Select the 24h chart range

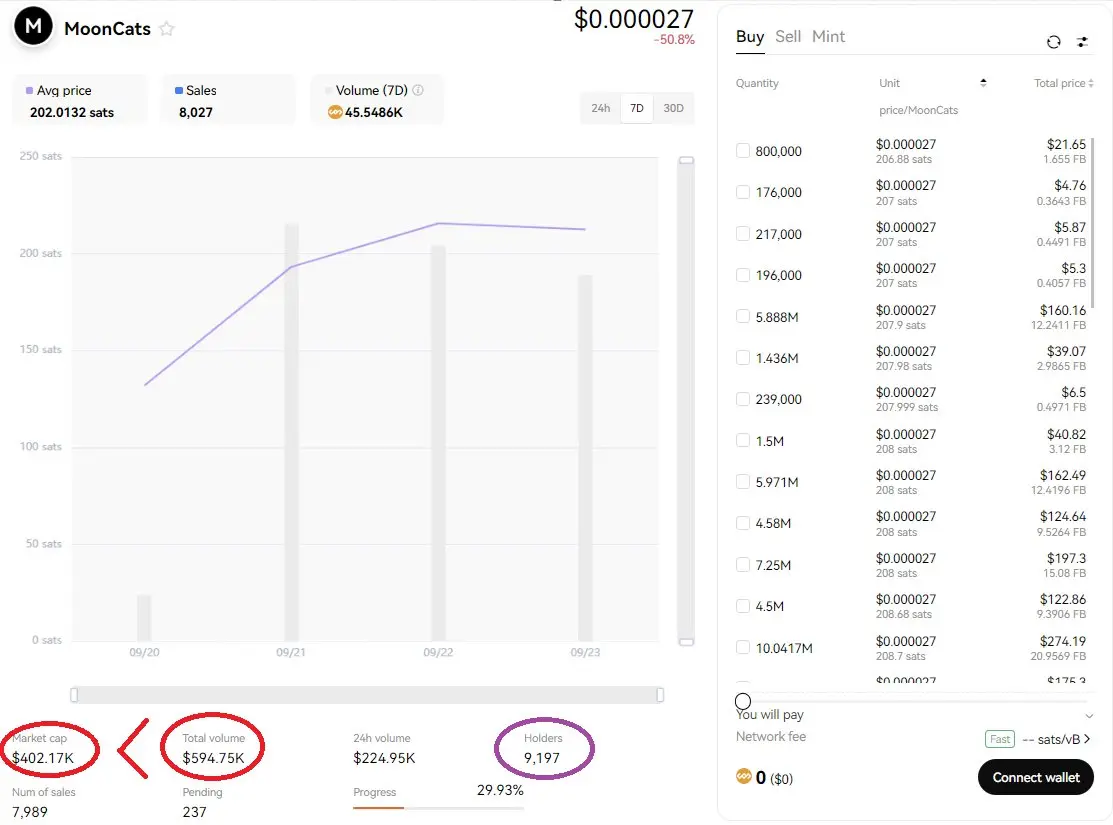[x=601, y=108]
